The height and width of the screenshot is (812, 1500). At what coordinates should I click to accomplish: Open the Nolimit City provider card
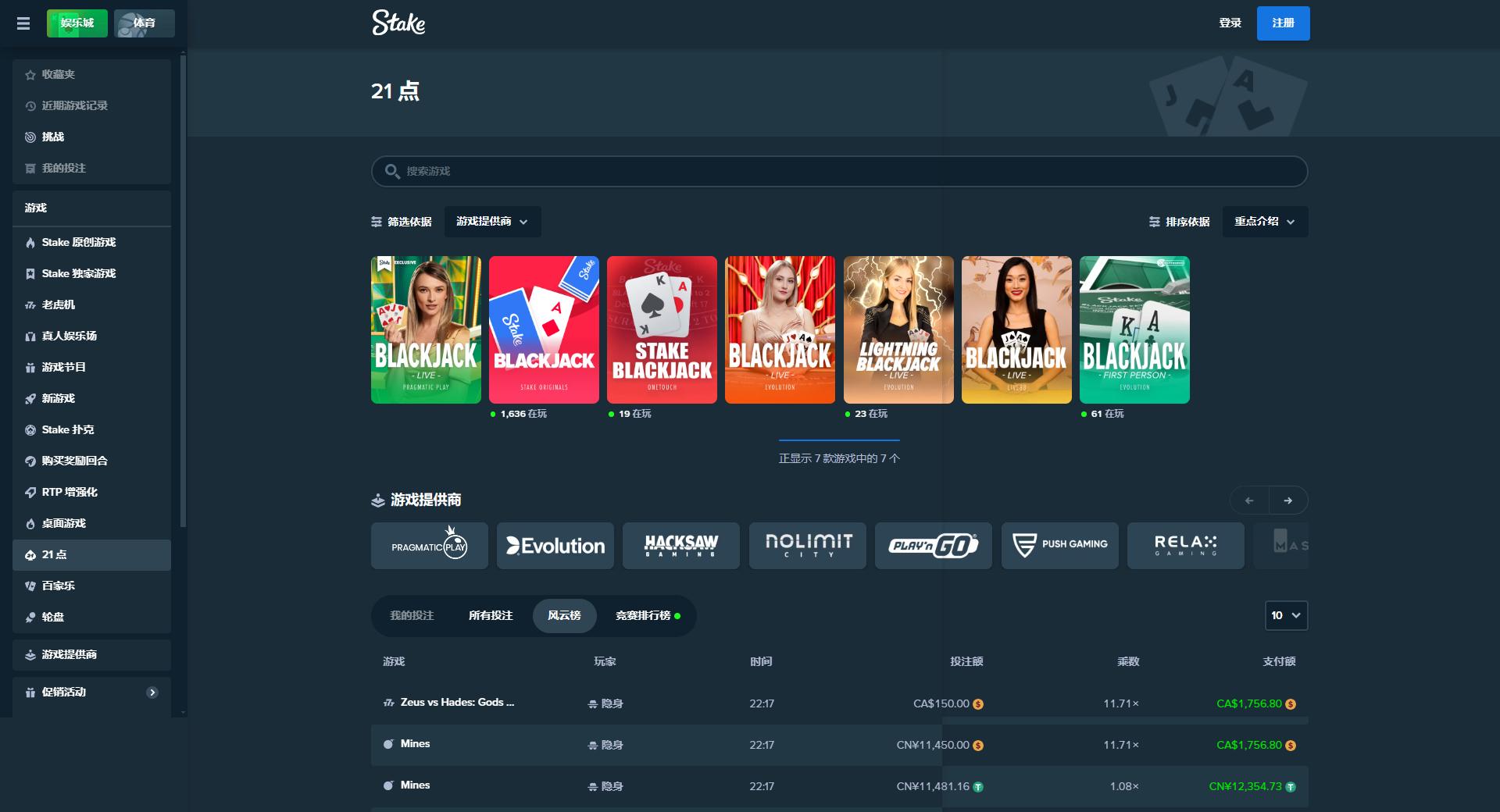808,546
